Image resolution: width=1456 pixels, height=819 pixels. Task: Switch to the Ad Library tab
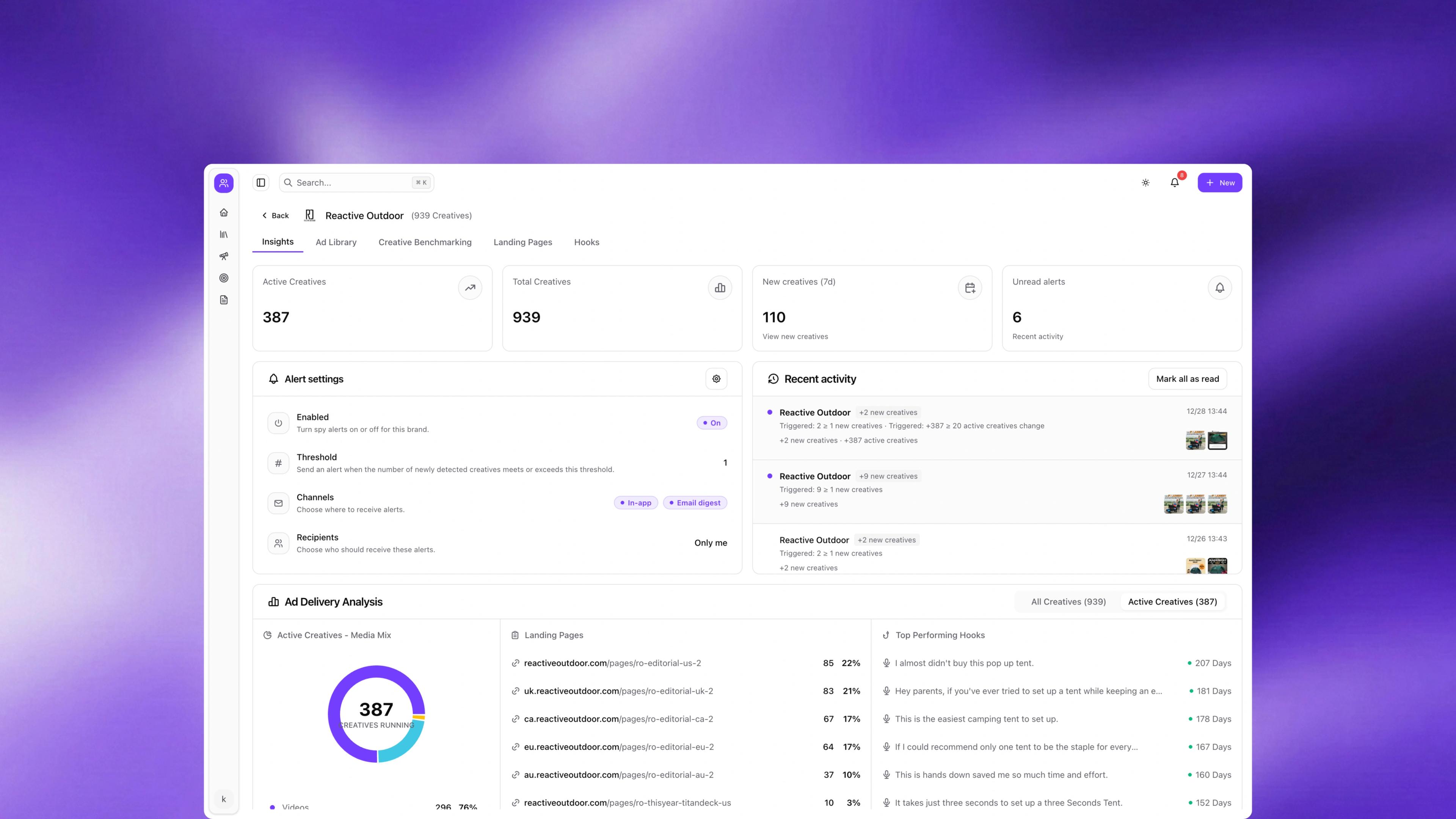click(x=336, y=242)
